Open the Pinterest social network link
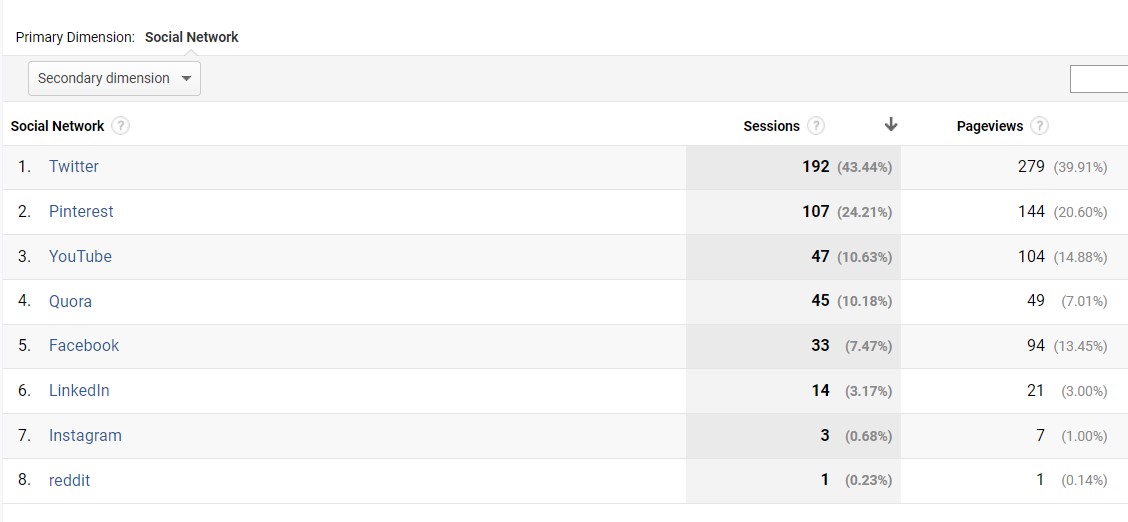This screenshot has height=522, width=1128. point(81,212)
